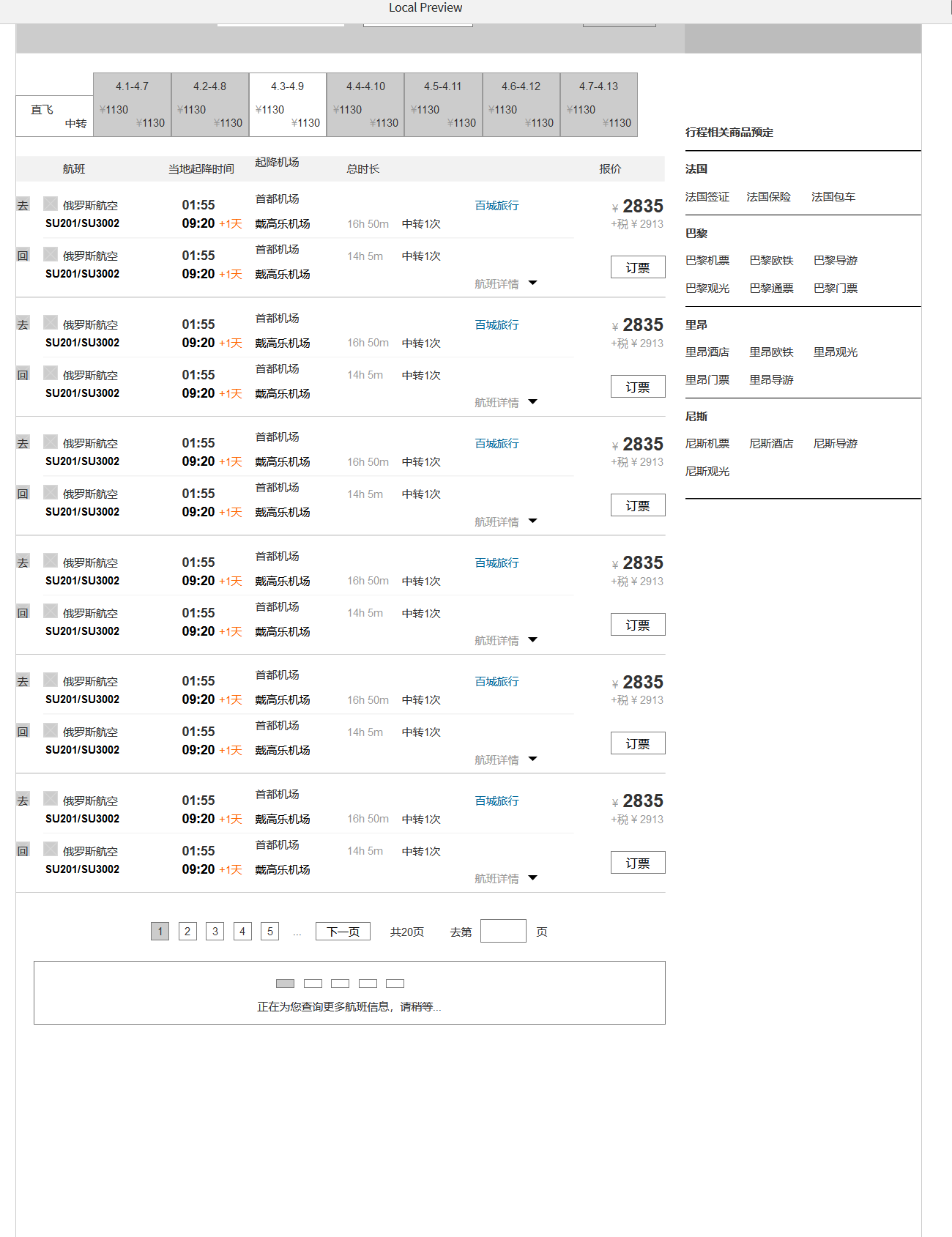The height and width of the screenshot is (1237, 952).
Task: Click airline logo in third card's return row
Action: 51,492
